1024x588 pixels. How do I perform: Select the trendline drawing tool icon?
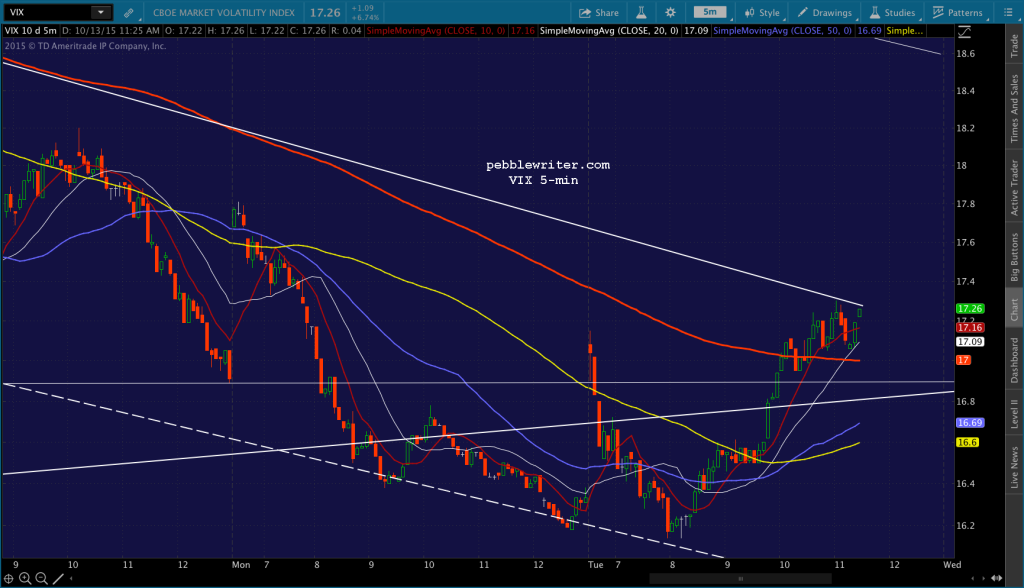pyautogui.click(x=58, y=578)
